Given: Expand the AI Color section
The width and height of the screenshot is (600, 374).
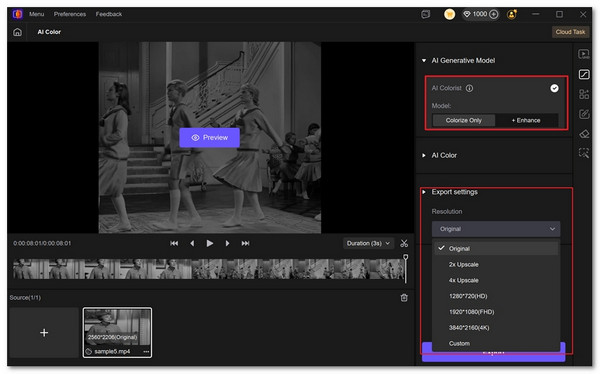Looking at the screenshot, I should point(424,155).
